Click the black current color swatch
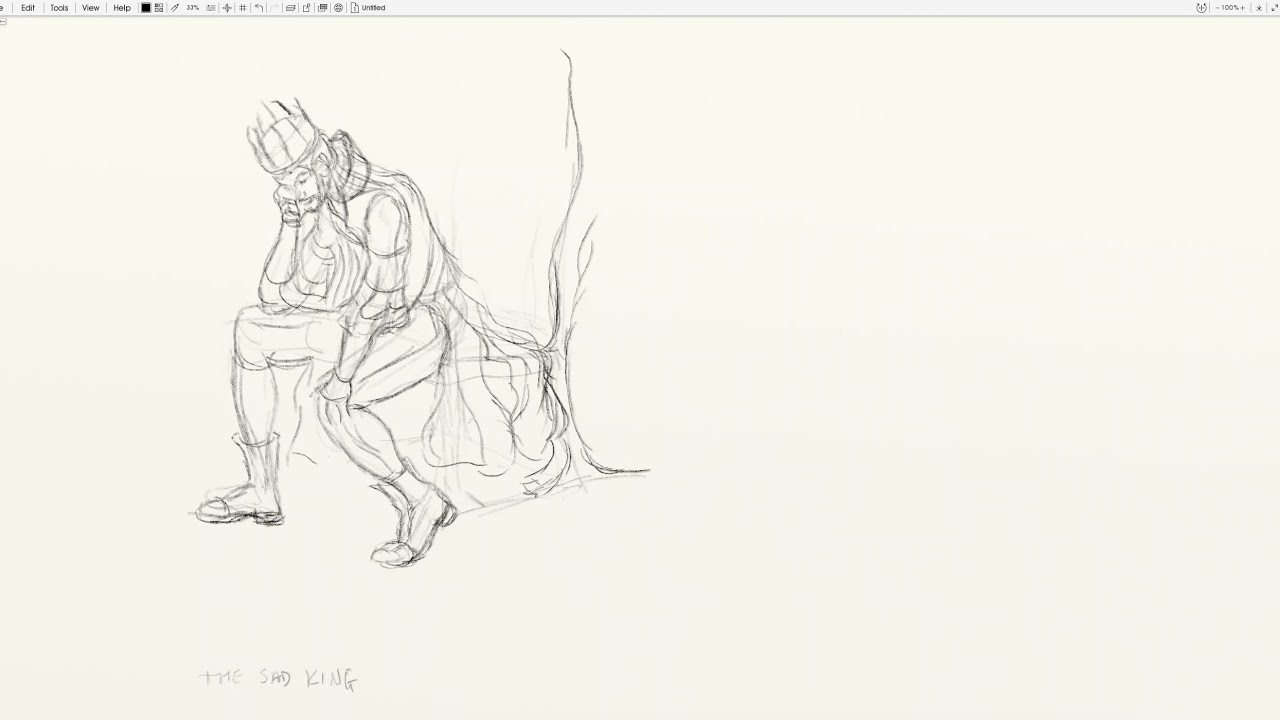The width and height of the screenshot is (1280, 720). click(146, 8)
